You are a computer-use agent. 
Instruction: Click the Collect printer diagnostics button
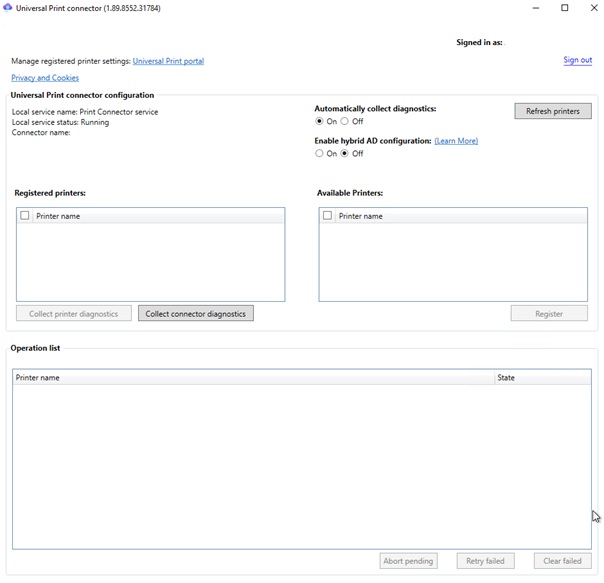pyautogui.click(x=74, y=314)
